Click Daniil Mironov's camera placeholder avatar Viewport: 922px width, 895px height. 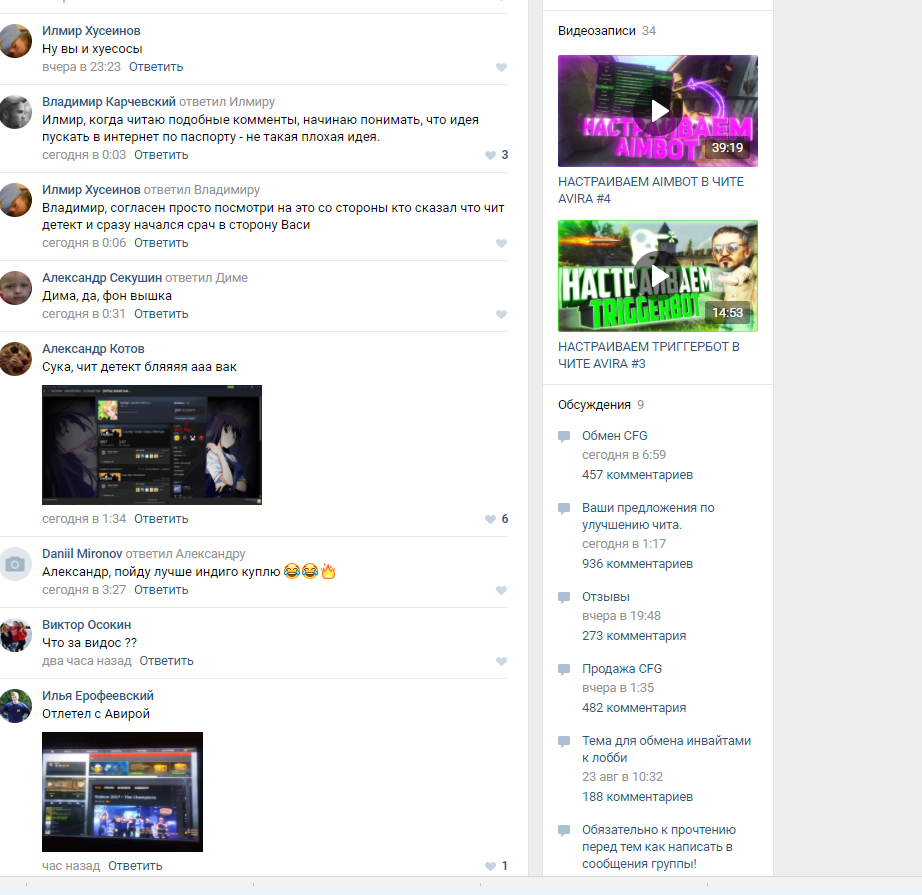click(x=15, y=564)
